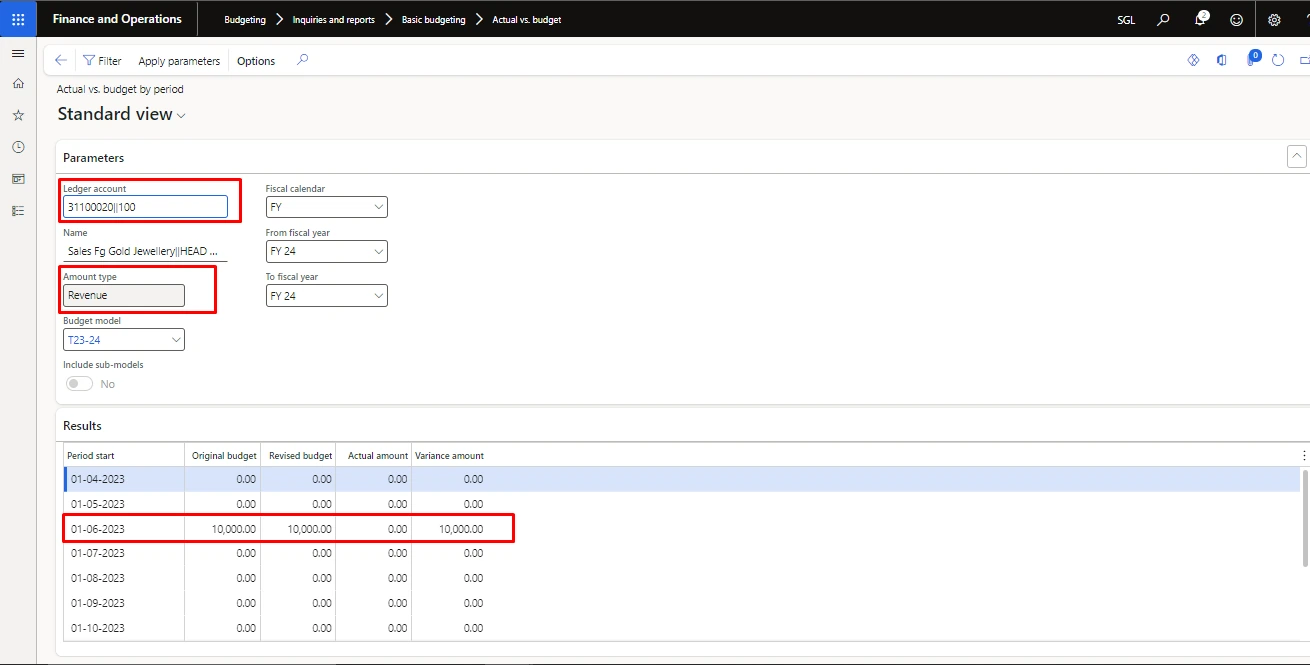Screen dimensions: 1310x665
Task: Expand the Standard view selector
Action: click(122, 114)
